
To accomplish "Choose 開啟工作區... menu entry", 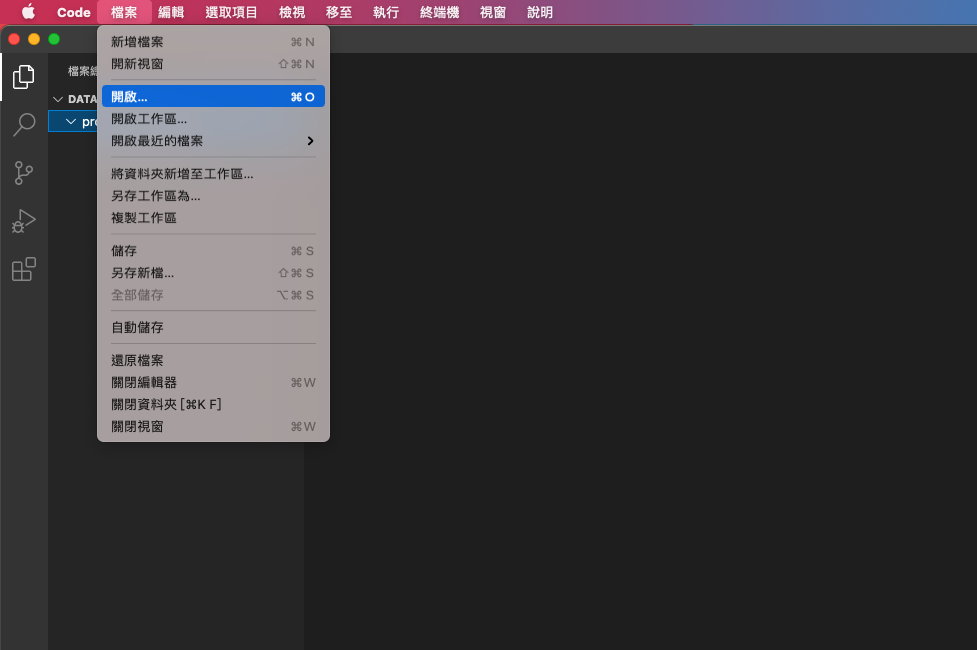I will (x=213, y=118).
